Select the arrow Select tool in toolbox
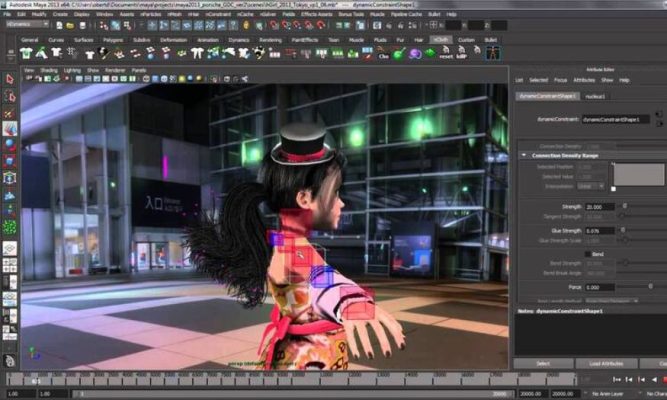 (x=9, y=78)
